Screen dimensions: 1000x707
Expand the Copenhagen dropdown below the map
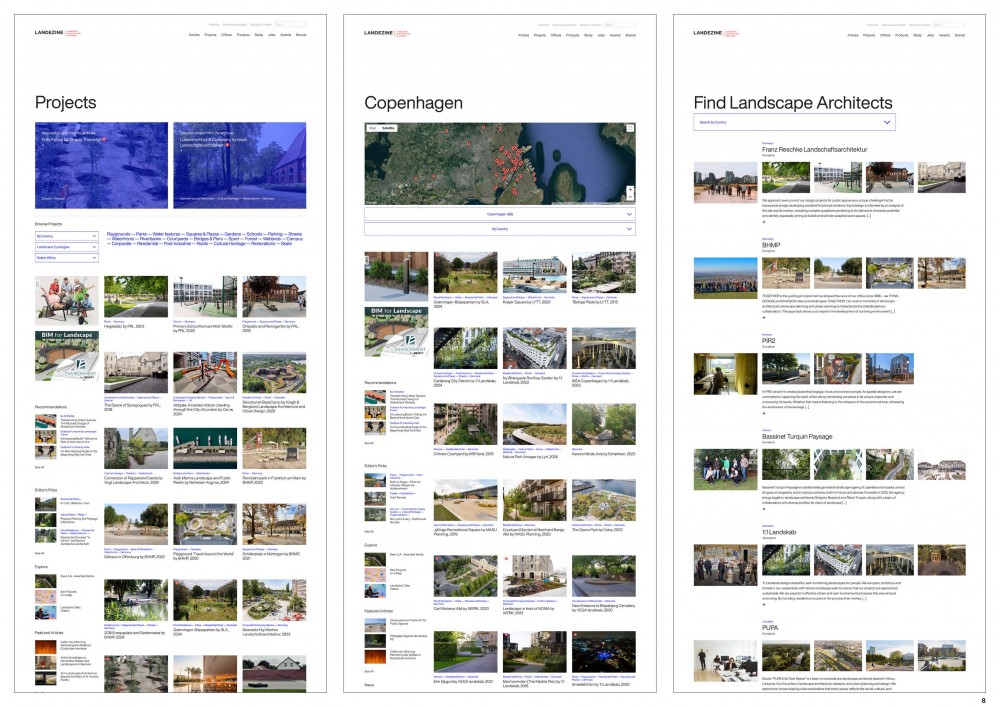click(500, 214)
